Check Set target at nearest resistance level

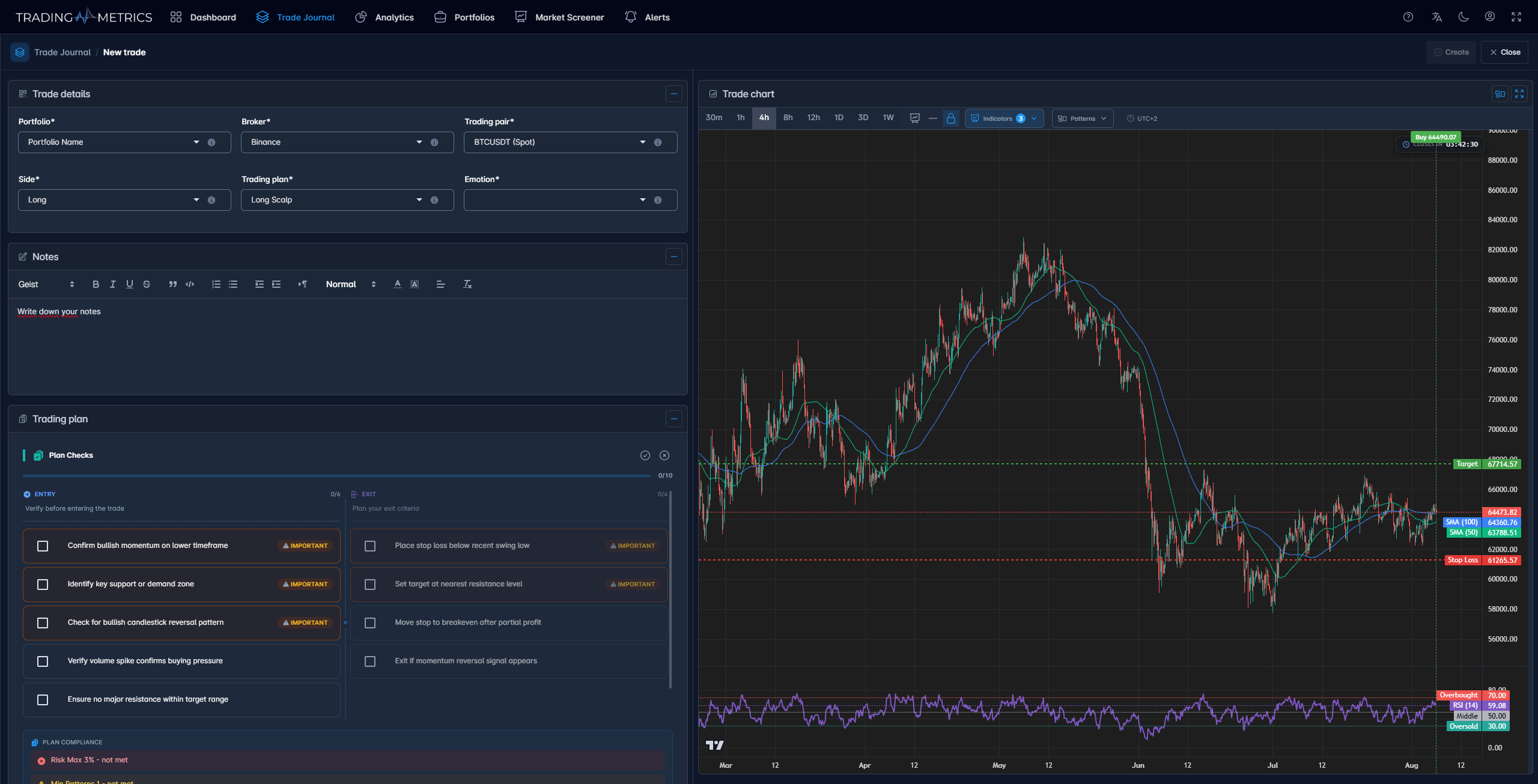(370, 585)
